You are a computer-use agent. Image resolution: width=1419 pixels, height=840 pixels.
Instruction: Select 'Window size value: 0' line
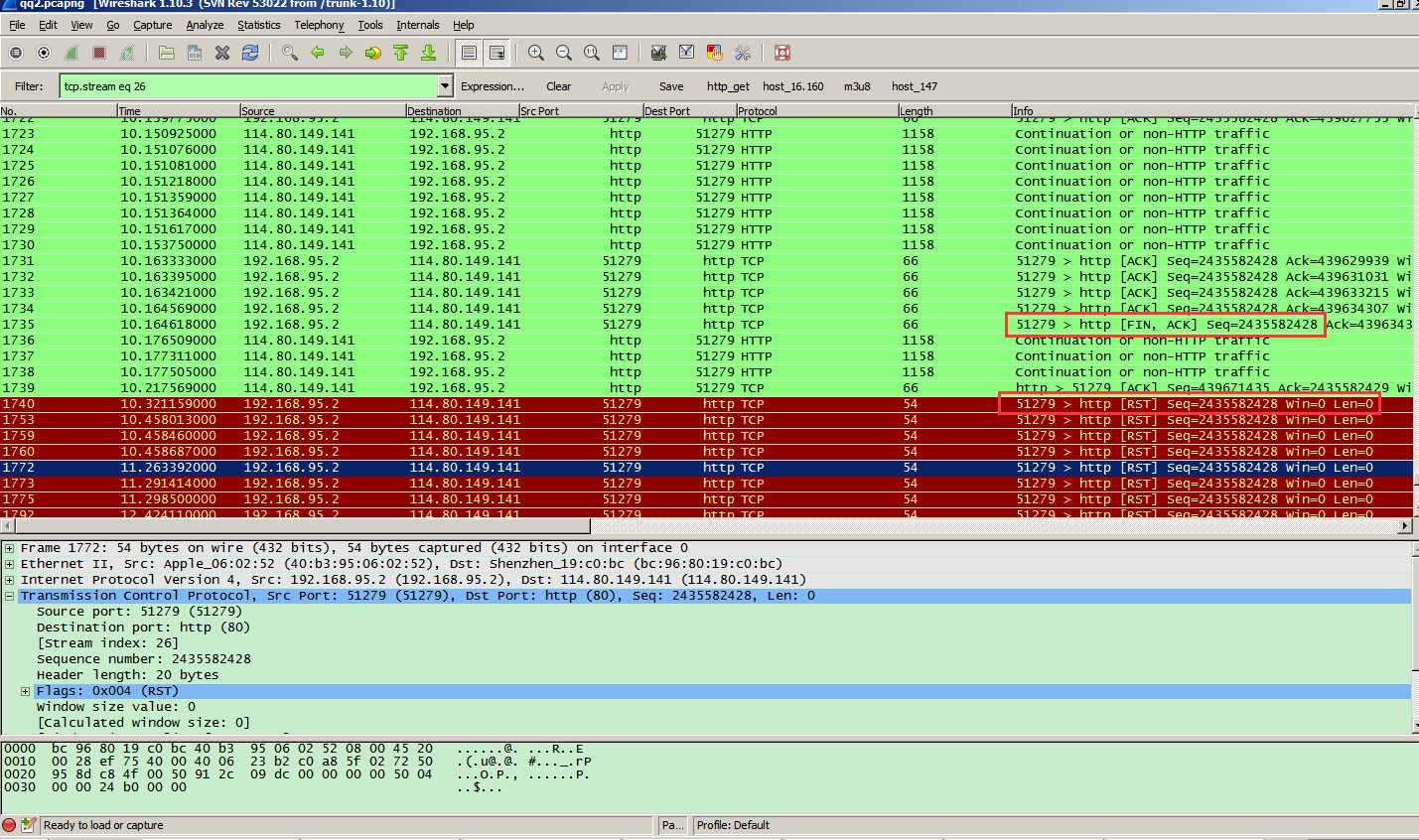pyautogui.click(x=116, y=707)
